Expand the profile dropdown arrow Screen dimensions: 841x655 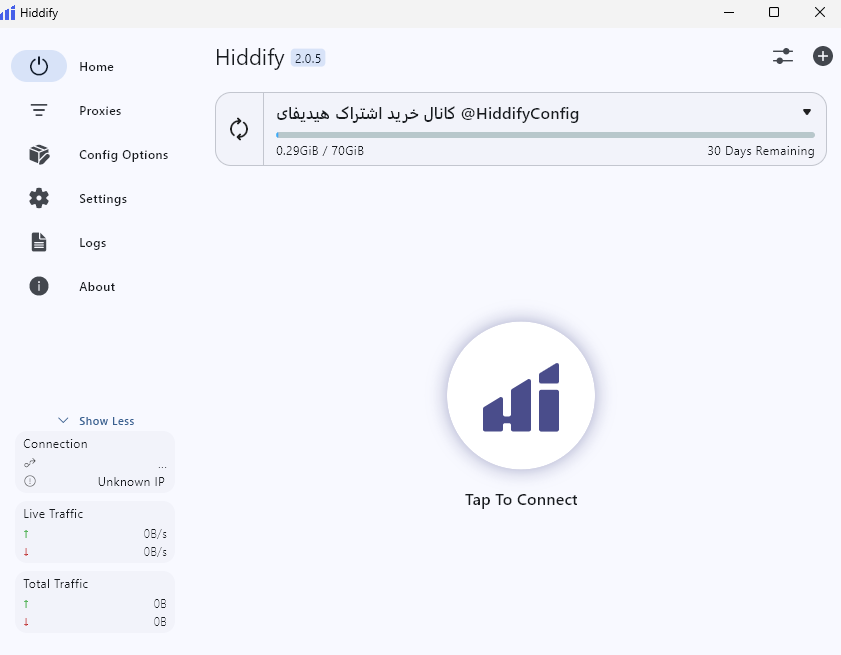click(x=807, y=112)
